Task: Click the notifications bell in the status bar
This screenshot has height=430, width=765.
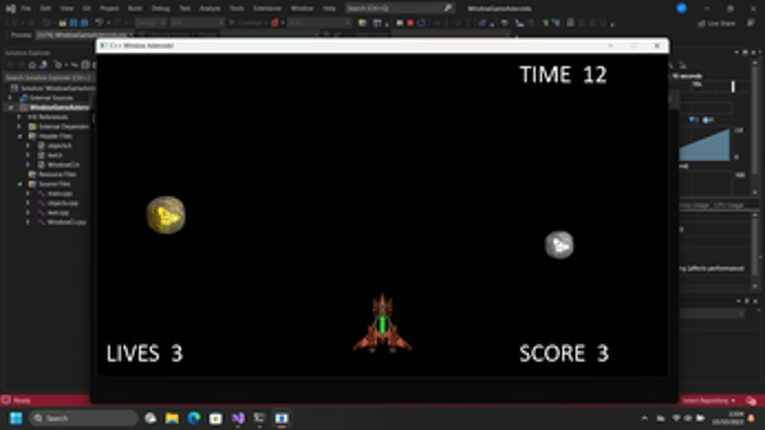Action: point(751,401)
